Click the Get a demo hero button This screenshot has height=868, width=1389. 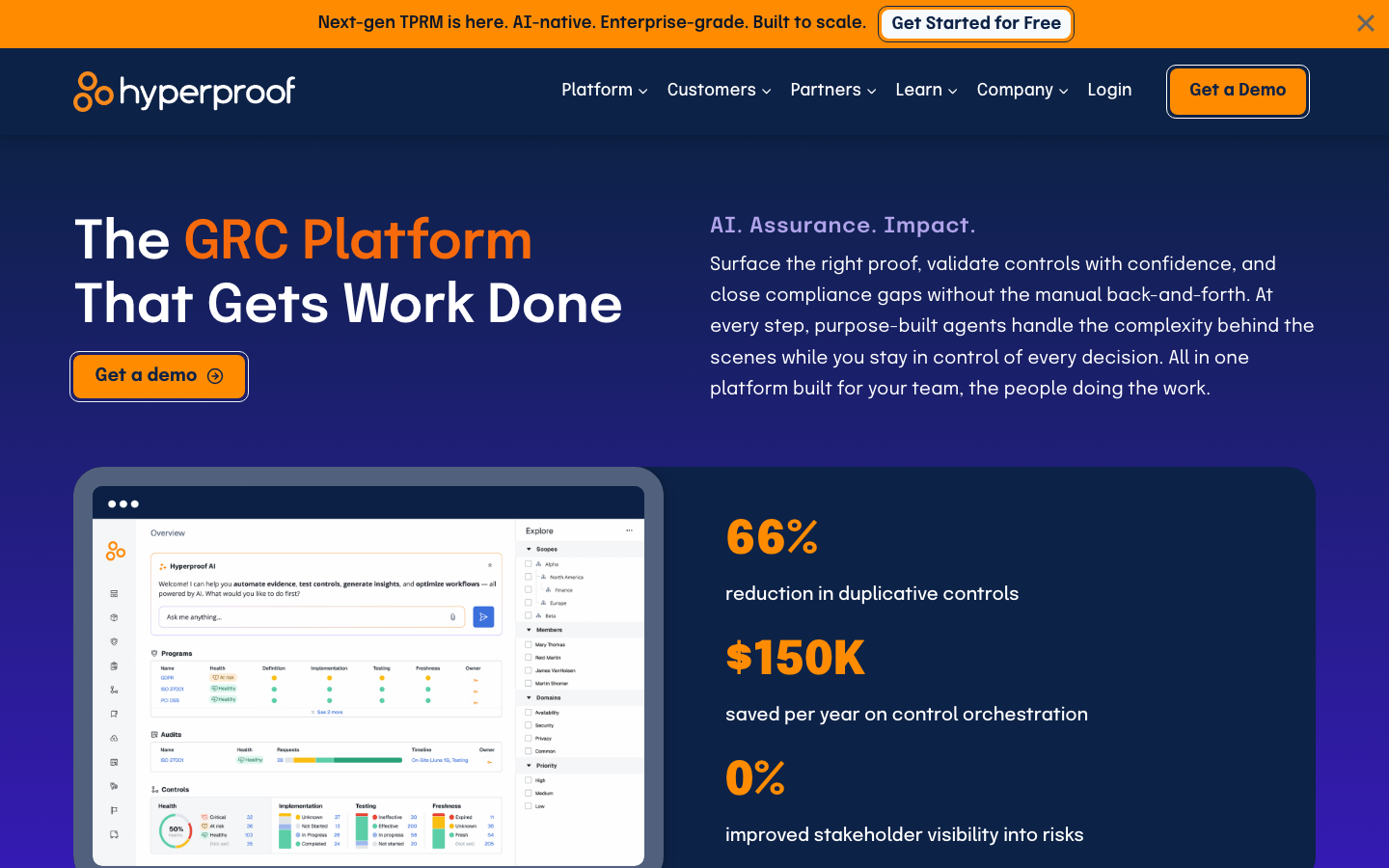pyautogui.click(x=159, y=376)
